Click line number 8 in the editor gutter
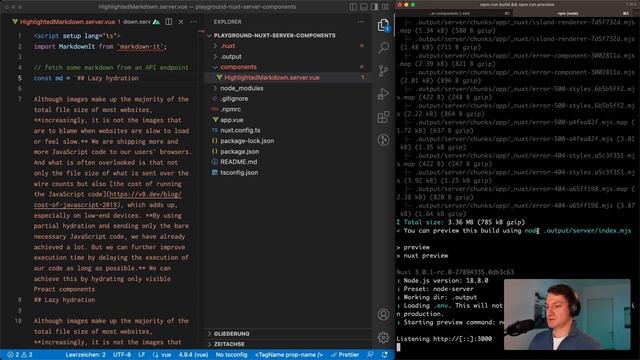 click(20, 300)
